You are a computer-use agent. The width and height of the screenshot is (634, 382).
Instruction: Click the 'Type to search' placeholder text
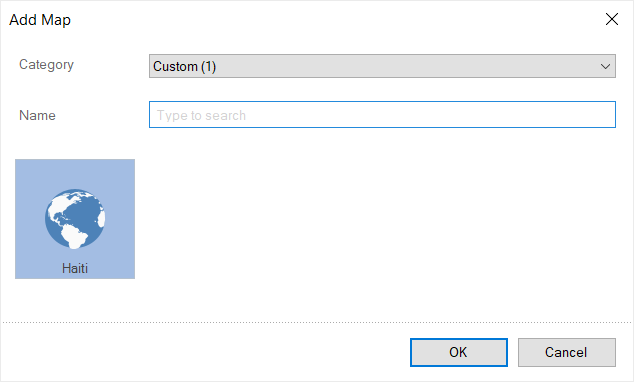[201, 116]
